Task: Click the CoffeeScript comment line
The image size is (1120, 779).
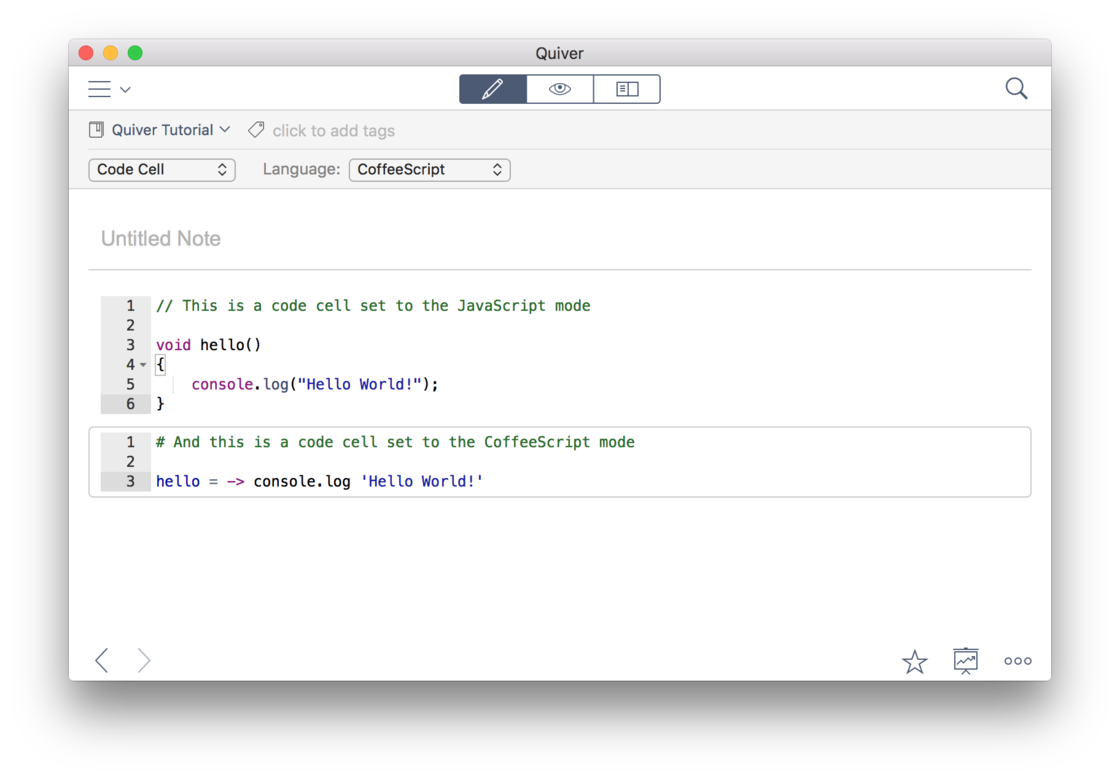Action: pos(395,442)
